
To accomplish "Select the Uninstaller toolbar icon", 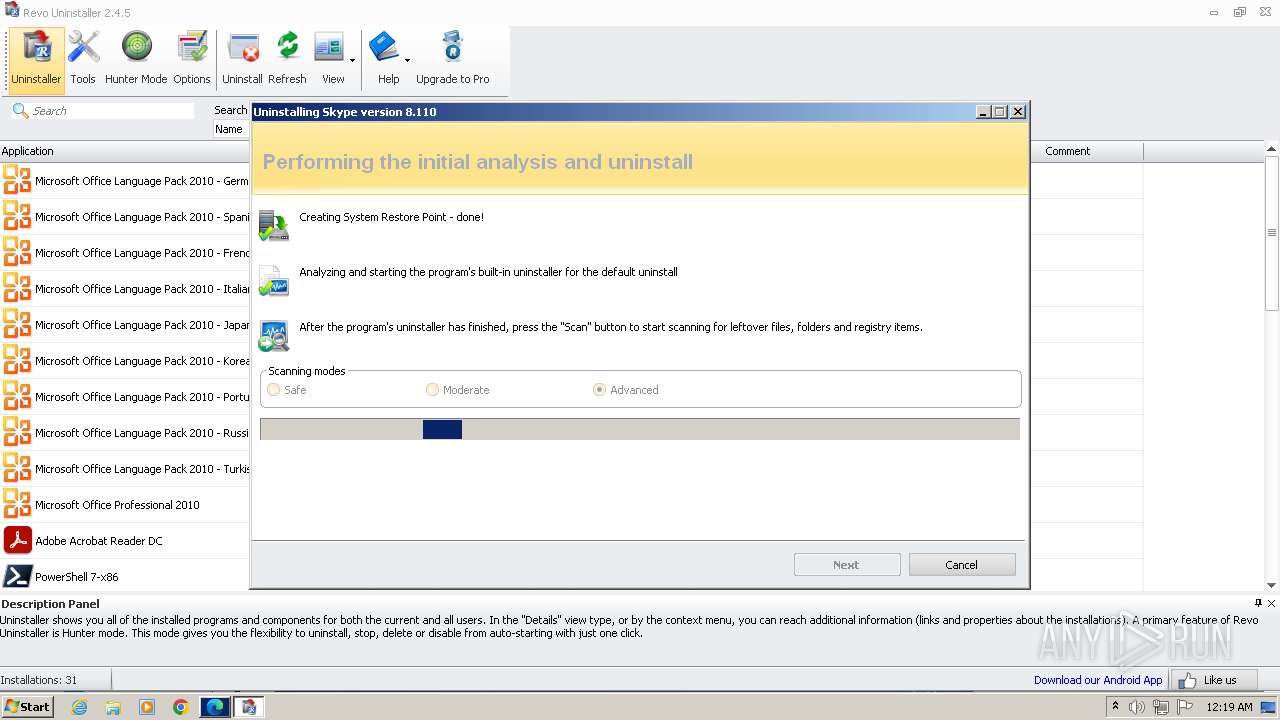I will (37, 59).
